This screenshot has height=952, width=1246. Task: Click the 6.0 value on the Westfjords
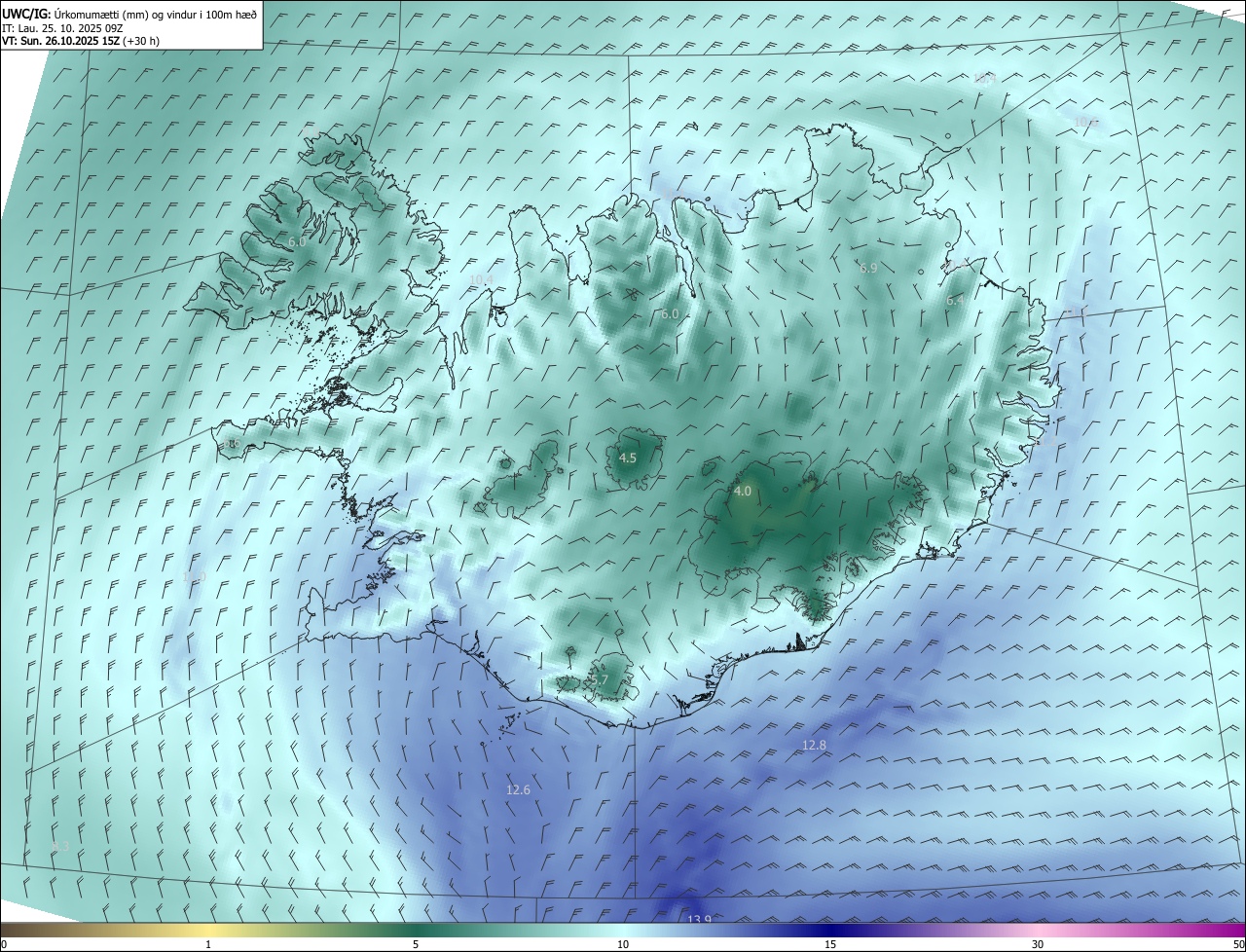[297, 241]
